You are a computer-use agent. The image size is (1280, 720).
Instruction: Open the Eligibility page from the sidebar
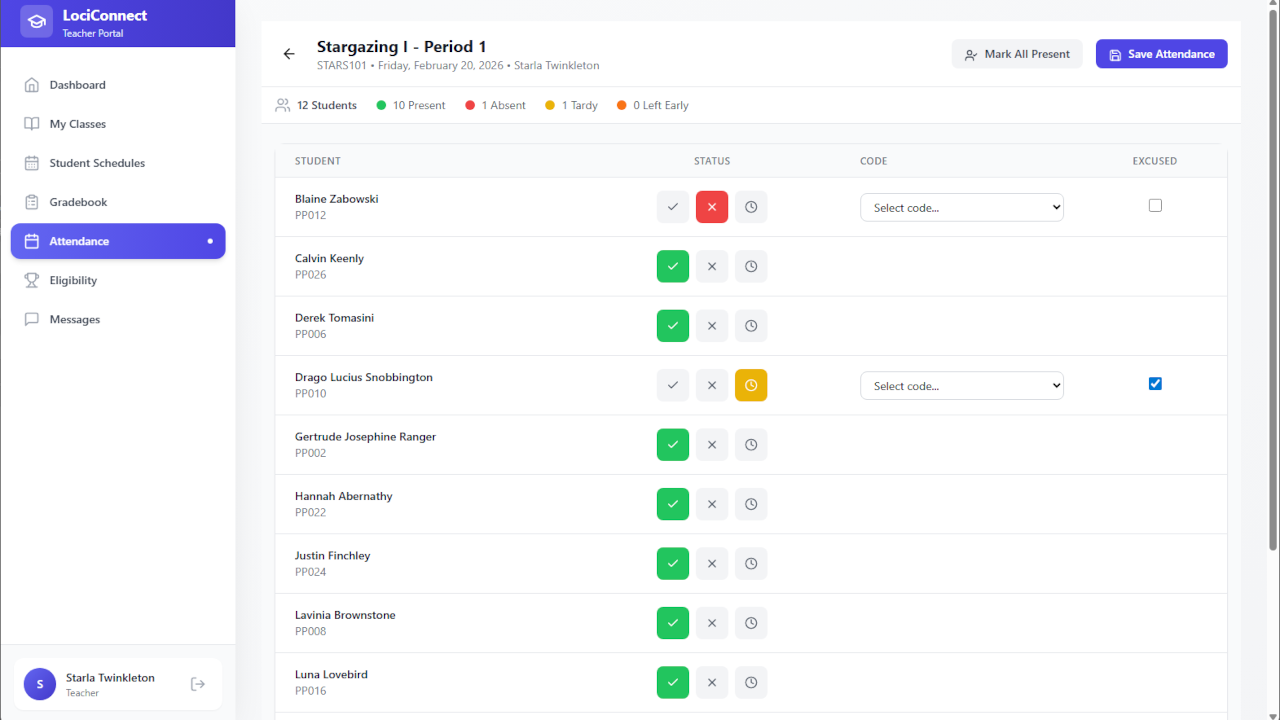tap(73, 280)
